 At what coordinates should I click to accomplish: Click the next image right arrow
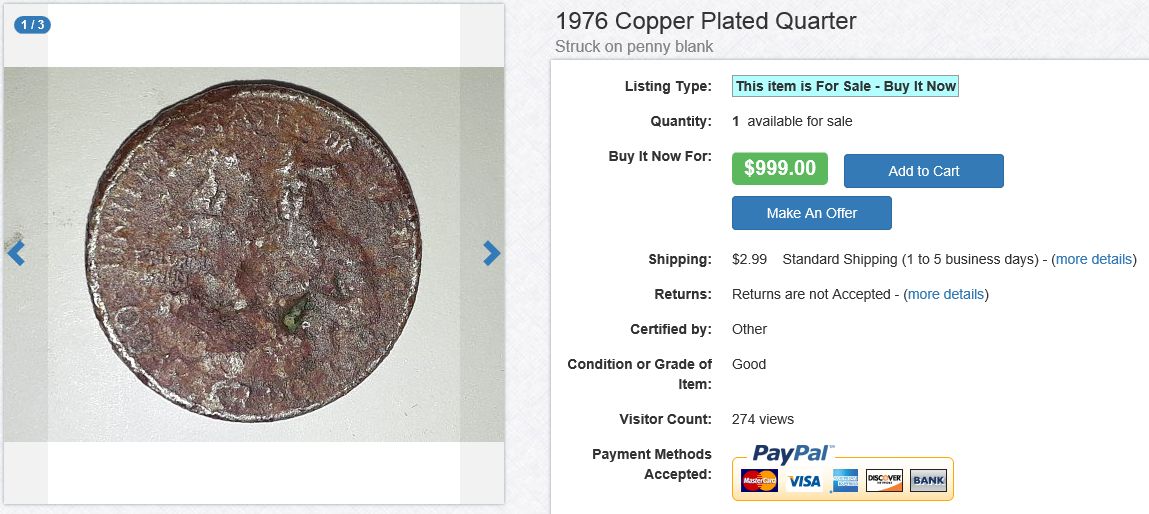pyautogui.click(x=491, y=253)
